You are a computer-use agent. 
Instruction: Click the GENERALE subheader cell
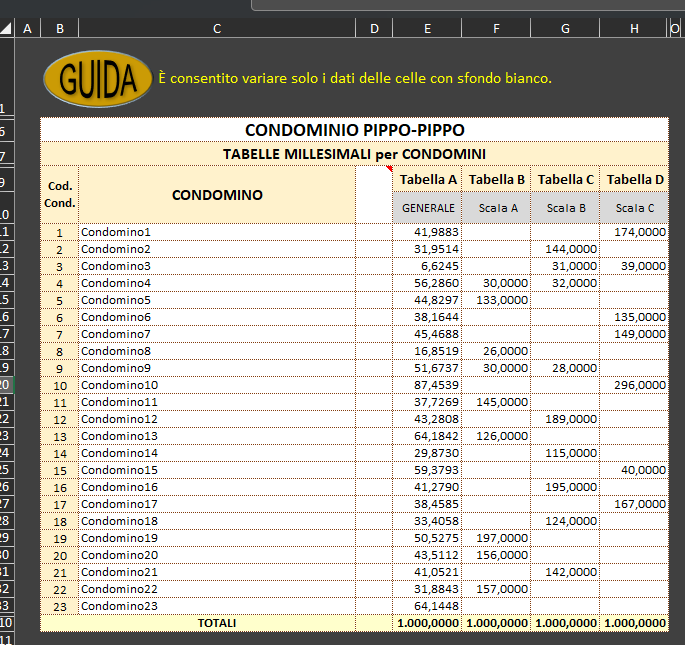427,208
